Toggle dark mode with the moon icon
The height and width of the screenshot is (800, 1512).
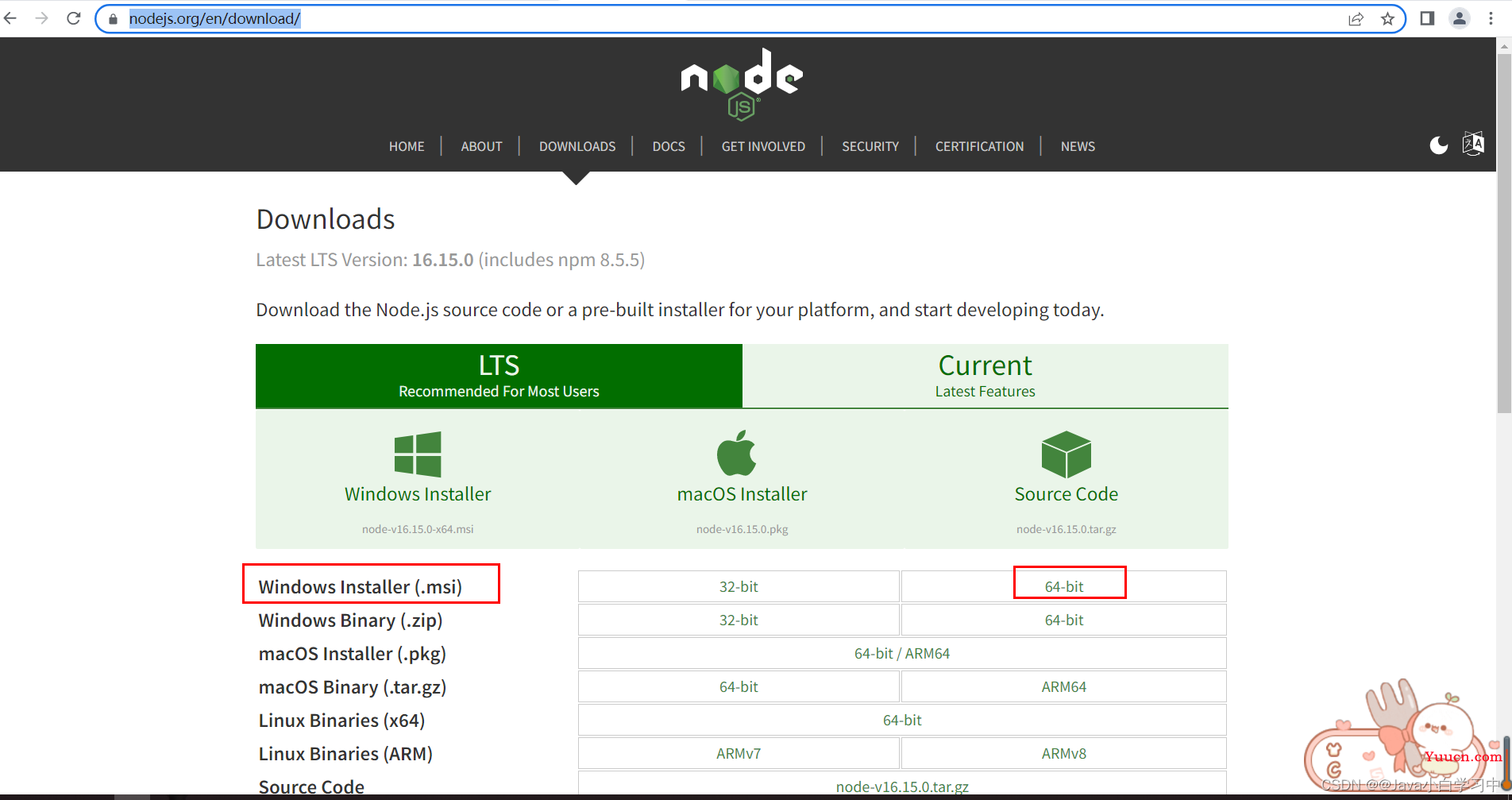pos(1439,145)
